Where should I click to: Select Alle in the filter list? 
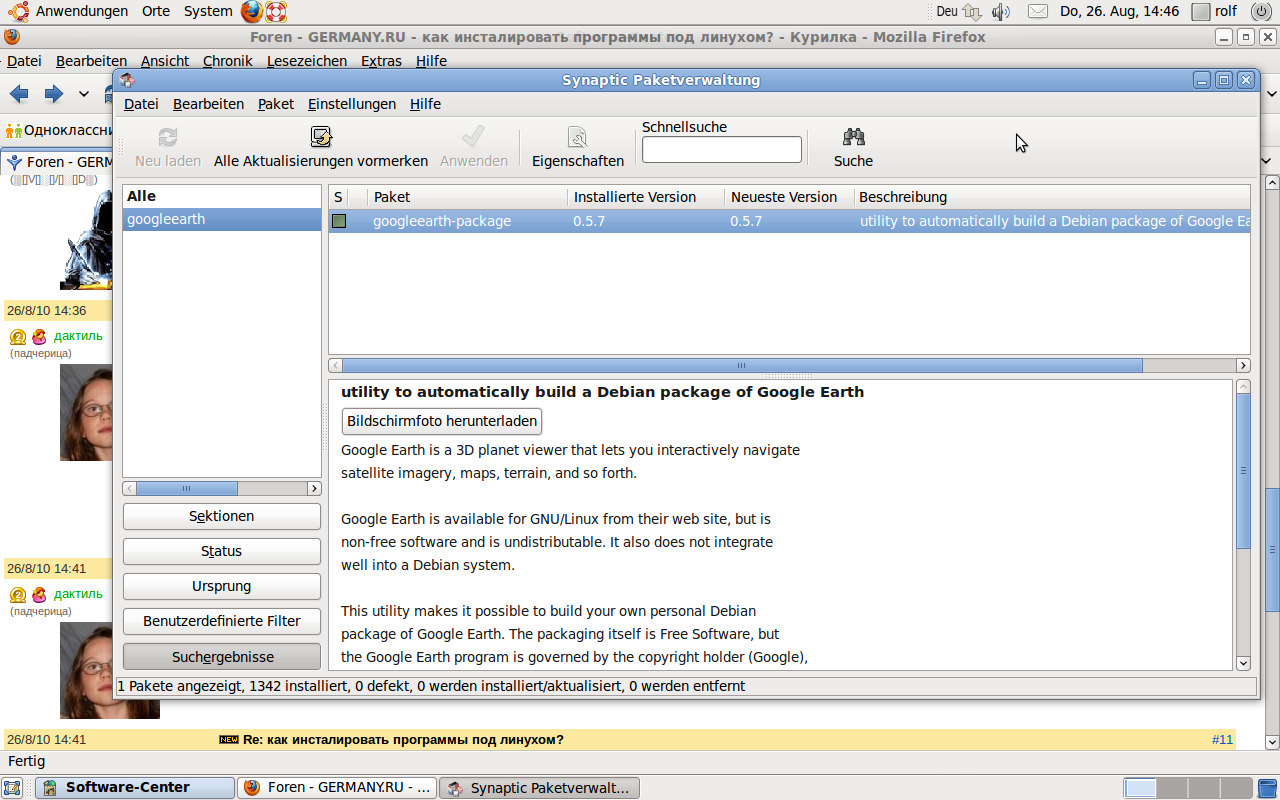[x=222, y=197]
